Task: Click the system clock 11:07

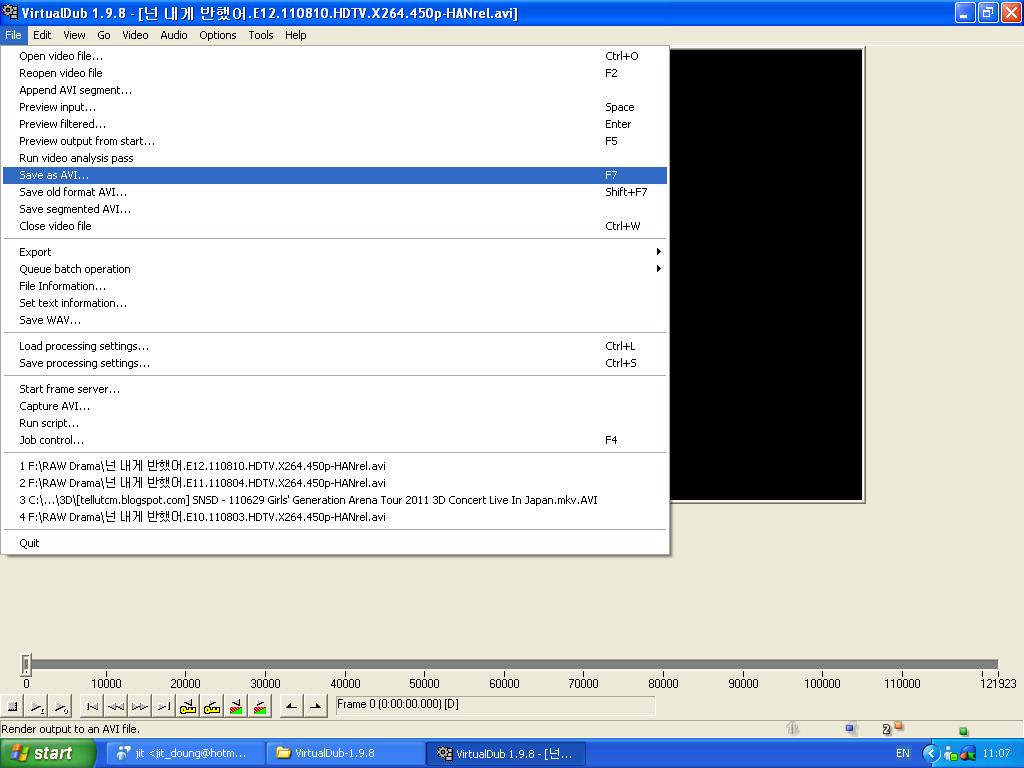Action: (997, 753)
